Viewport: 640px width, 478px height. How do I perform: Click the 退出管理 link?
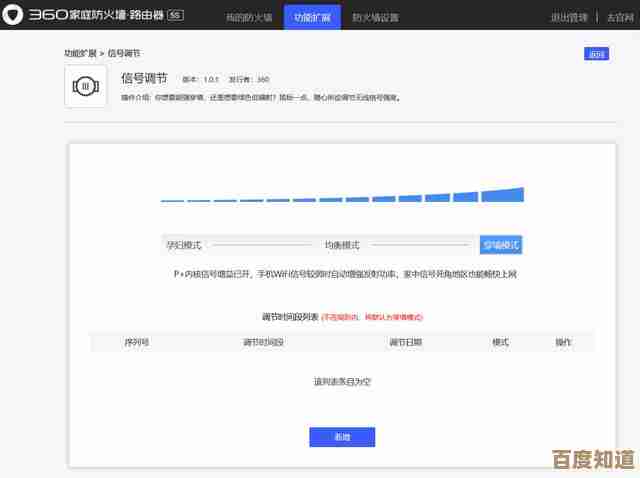[568, 17]
